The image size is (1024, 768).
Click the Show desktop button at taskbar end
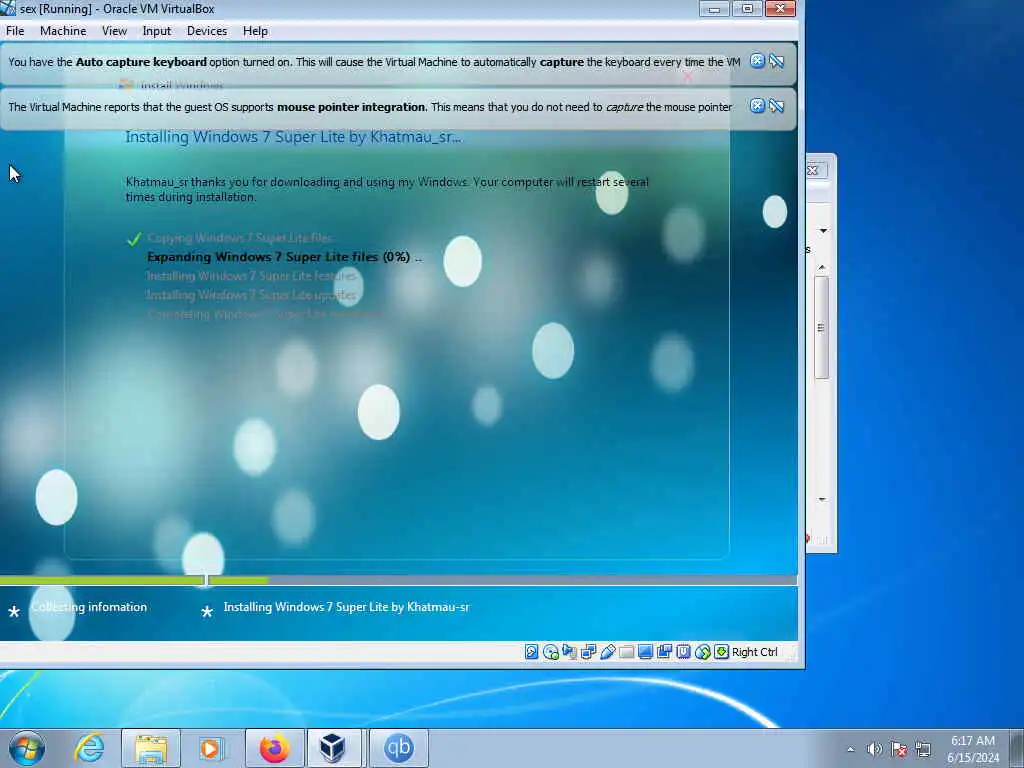[x=1017, y=748]
